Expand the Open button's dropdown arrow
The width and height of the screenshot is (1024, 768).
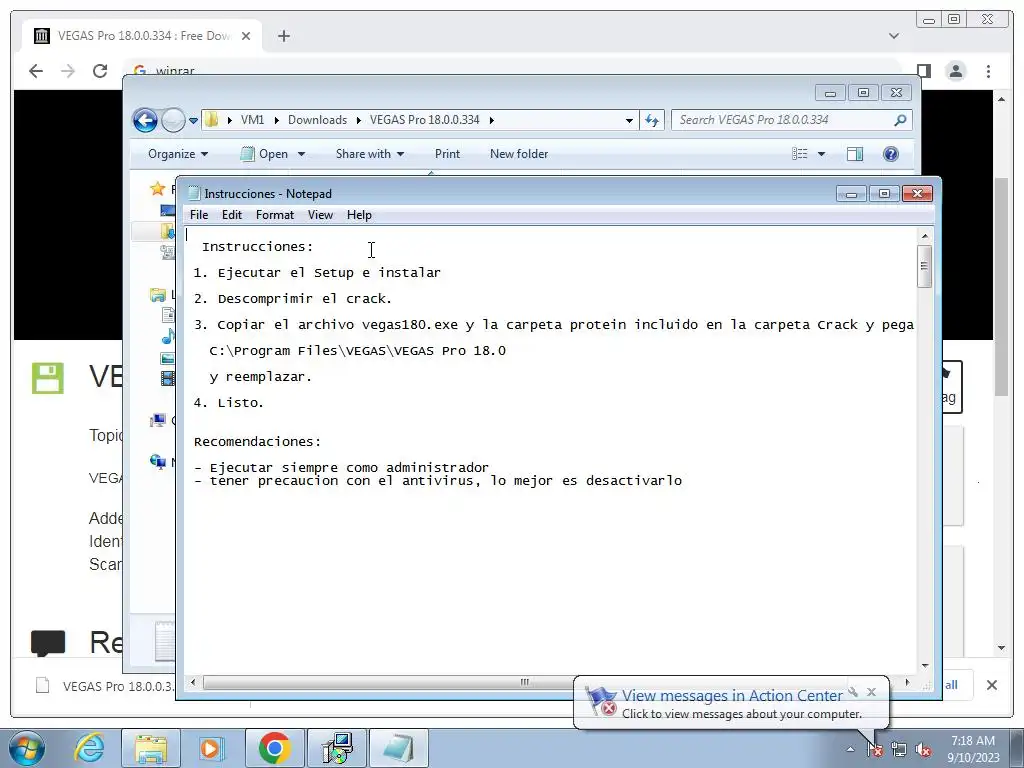pyautogui.click(x=301, y=154)
